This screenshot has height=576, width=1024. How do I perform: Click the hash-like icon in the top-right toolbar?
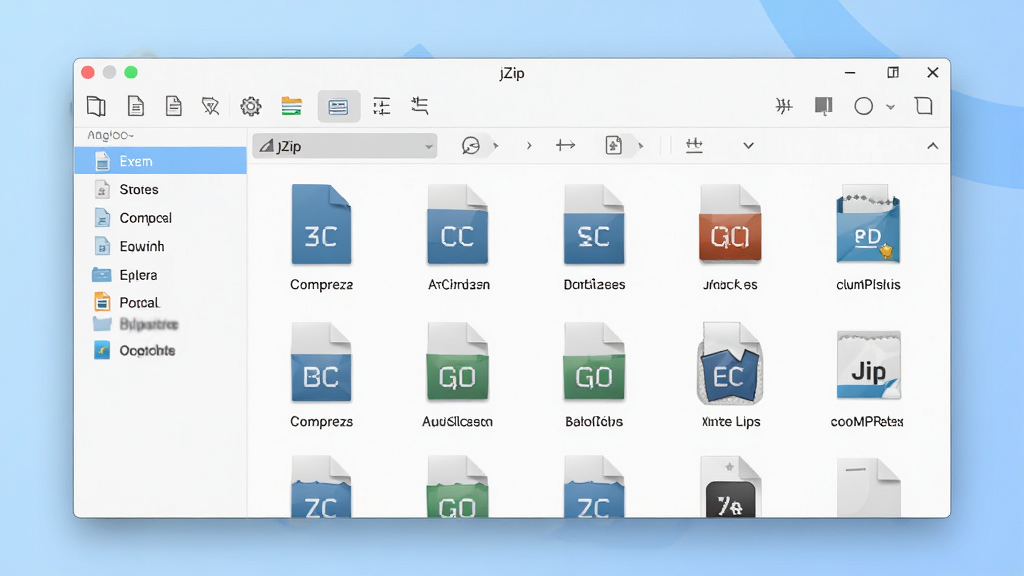pyautogui.click(x=784, y=106)
